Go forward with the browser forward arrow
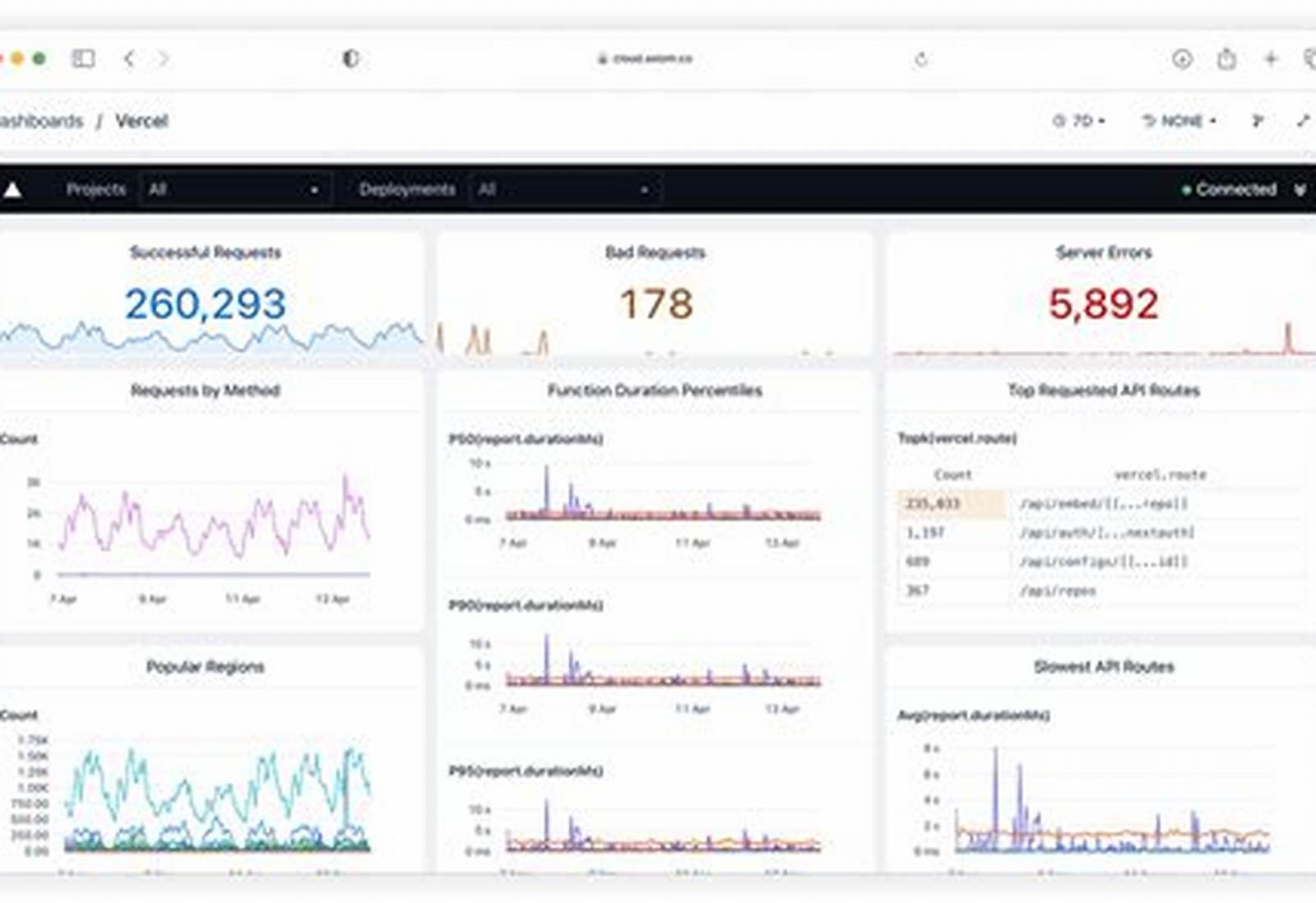Screen dimensions: 1316x903 163,58
